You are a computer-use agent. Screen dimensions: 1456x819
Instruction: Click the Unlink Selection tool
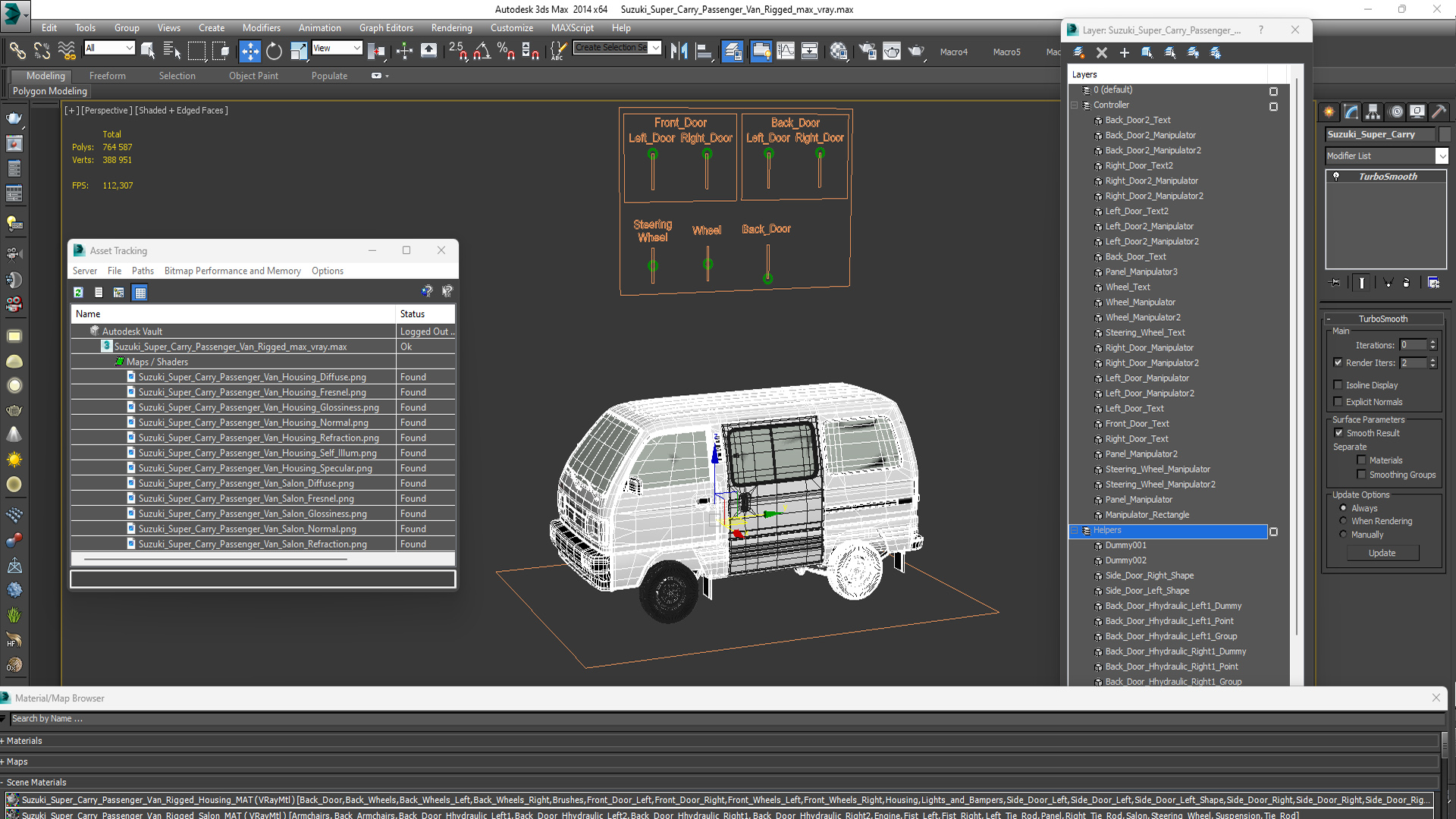[42, 51]
